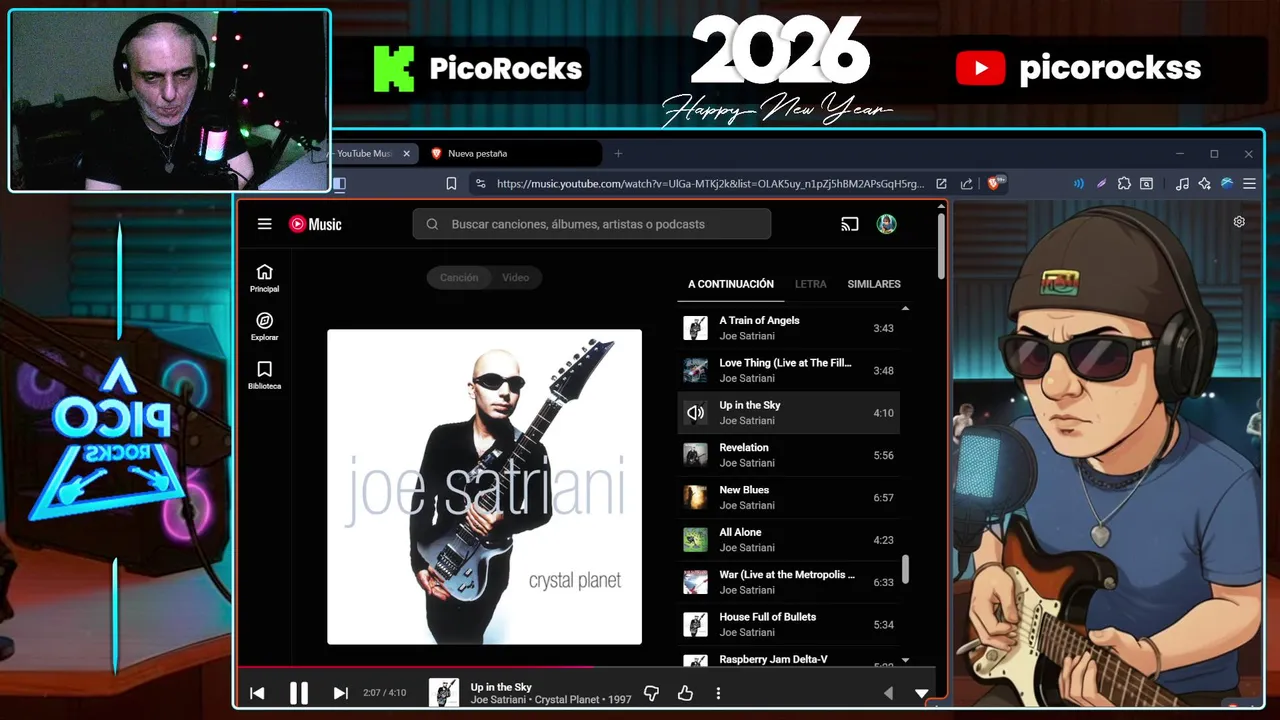This screenshot has height=720, width=1280.
Task: Dislike Up in the Sky
Action: 651,693
